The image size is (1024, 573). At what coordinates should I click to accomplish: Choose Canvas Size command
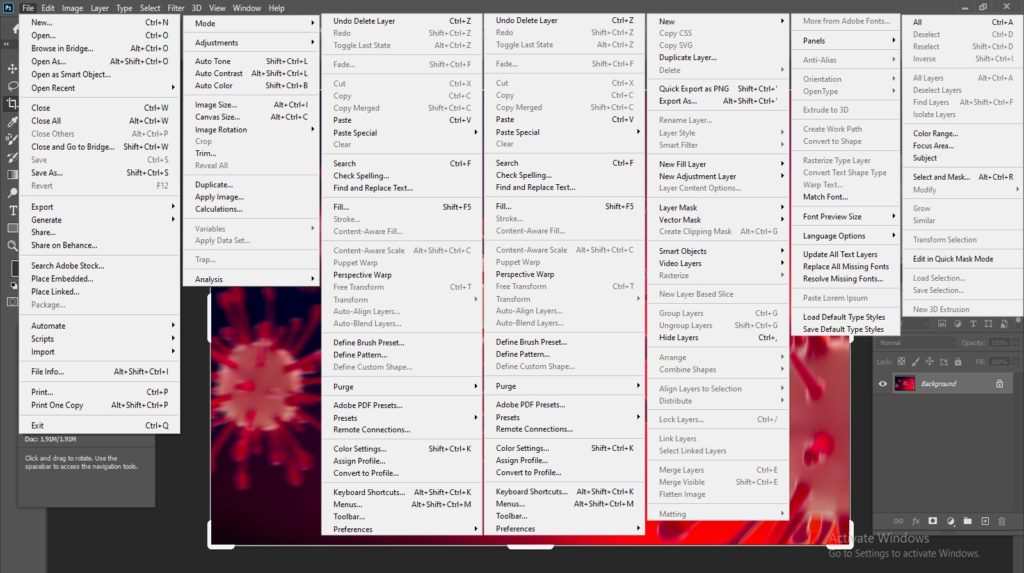coord(251,117)
